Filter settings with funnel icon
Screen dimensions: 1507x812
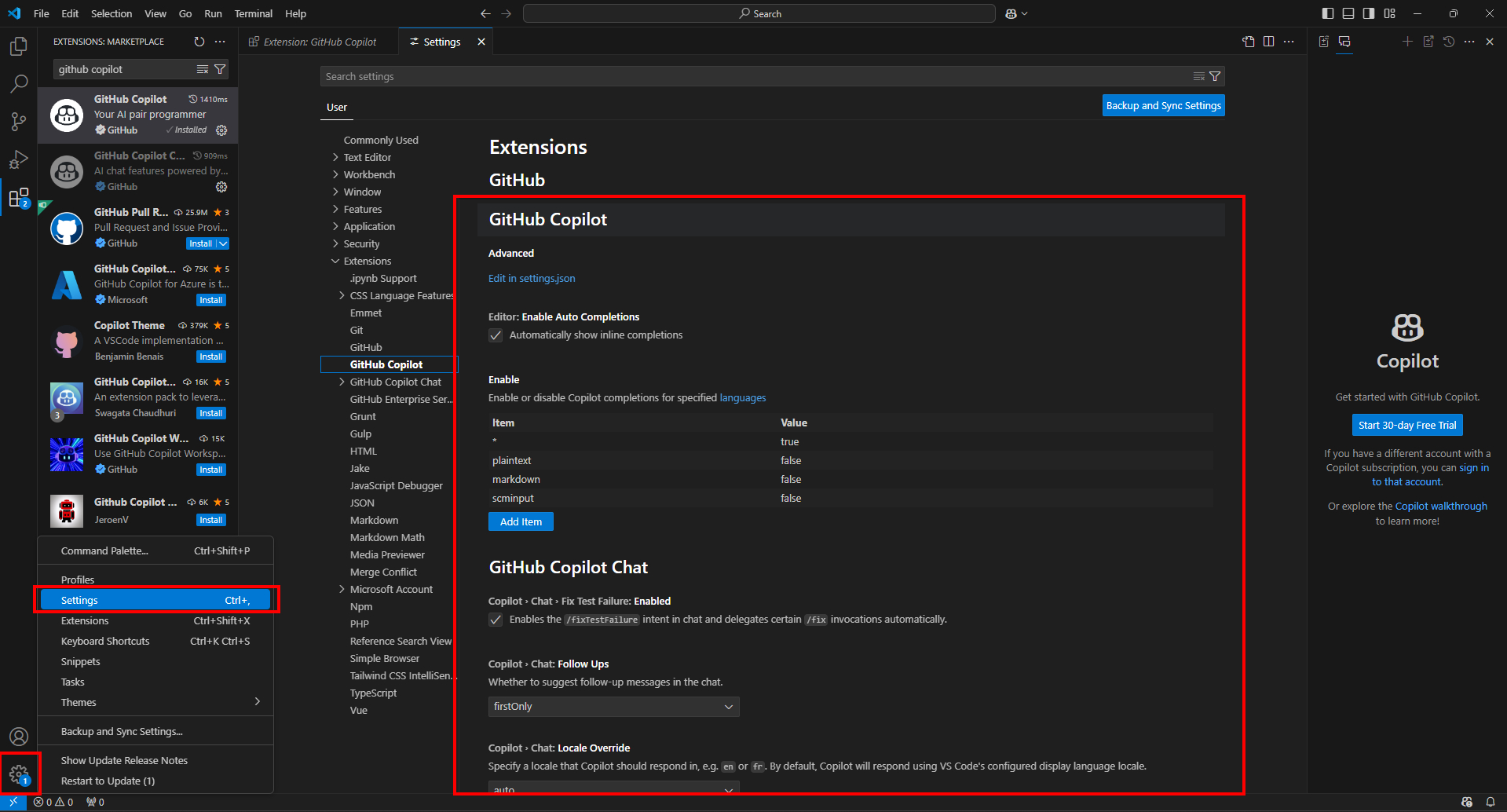point(1215,76)
